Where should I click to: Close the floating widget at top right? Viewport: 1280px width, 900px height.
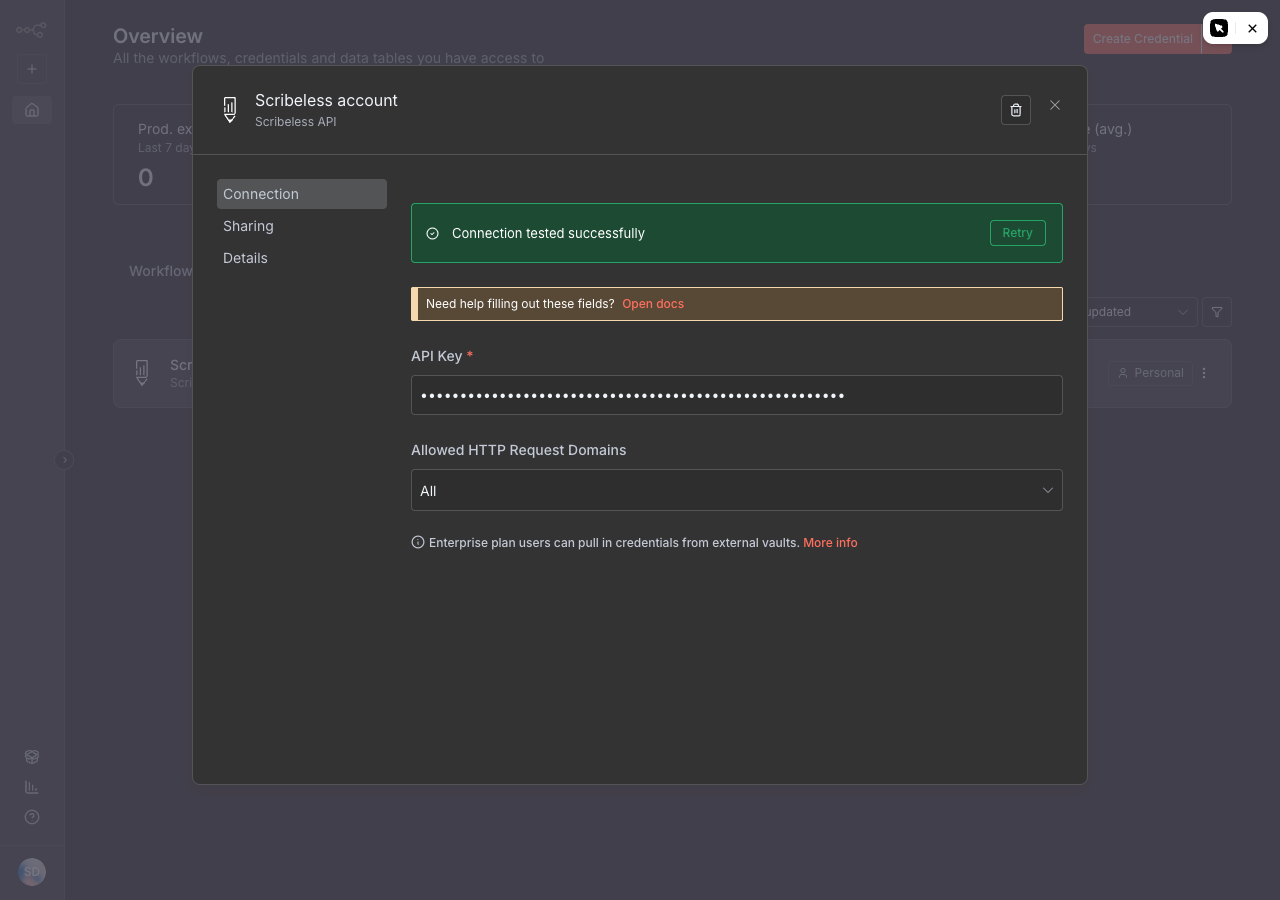pos(1252,28)
